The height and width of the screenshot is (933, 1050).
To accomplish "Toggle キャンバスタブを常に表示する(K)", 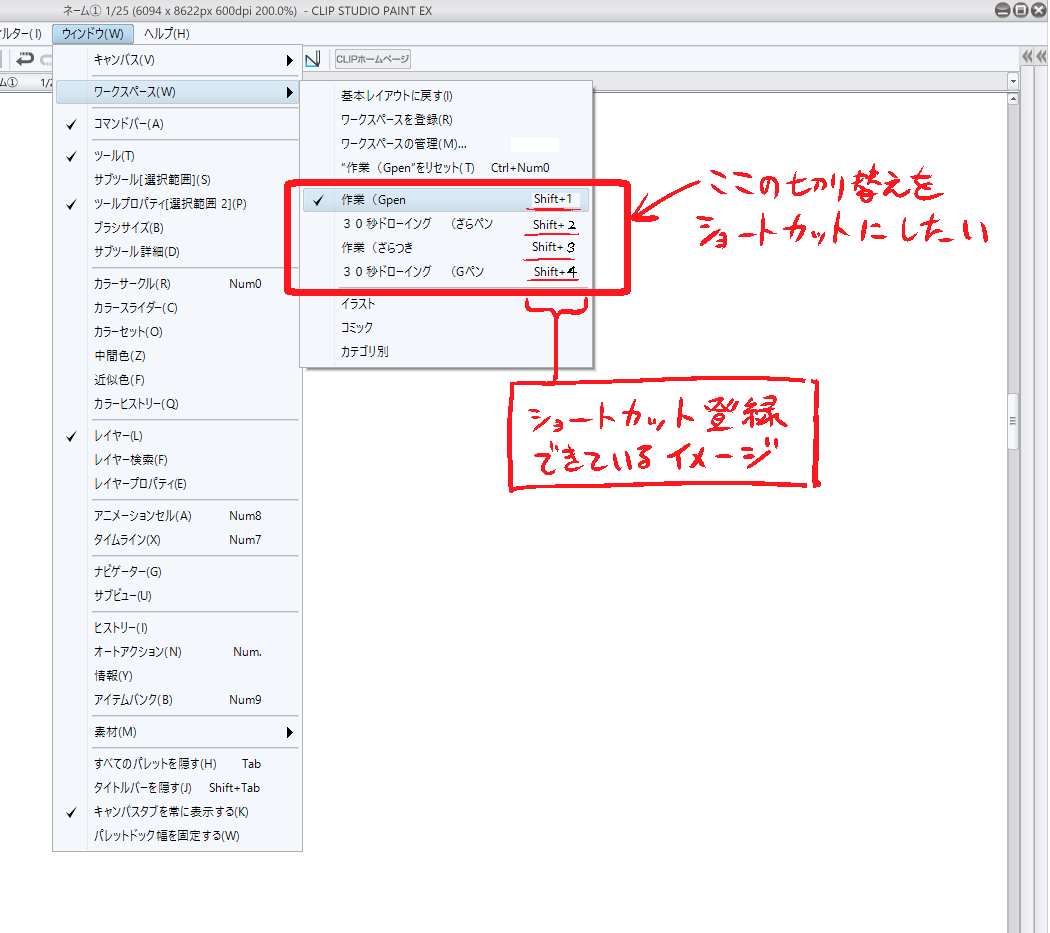I will pyautogui.click(x=177, y=812).
